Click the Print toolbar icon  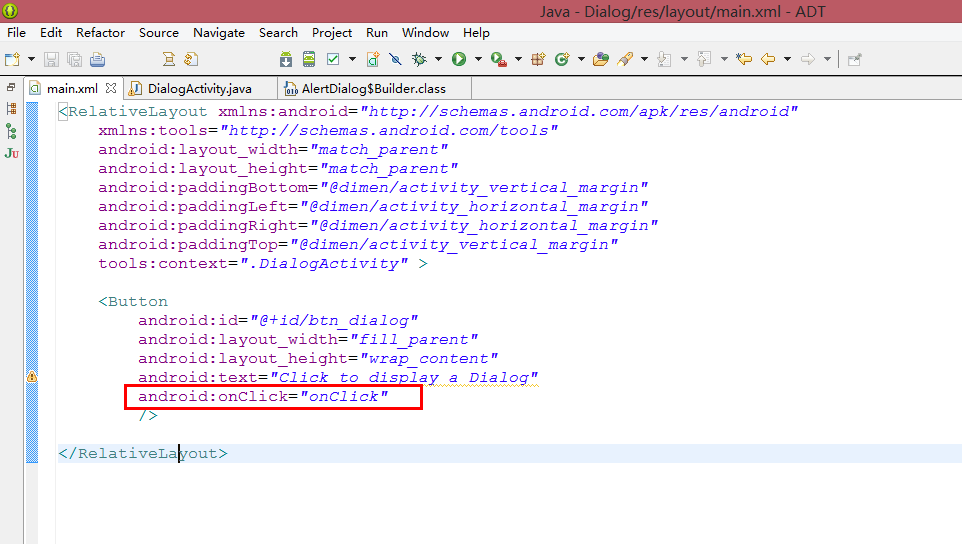point(98,59)
